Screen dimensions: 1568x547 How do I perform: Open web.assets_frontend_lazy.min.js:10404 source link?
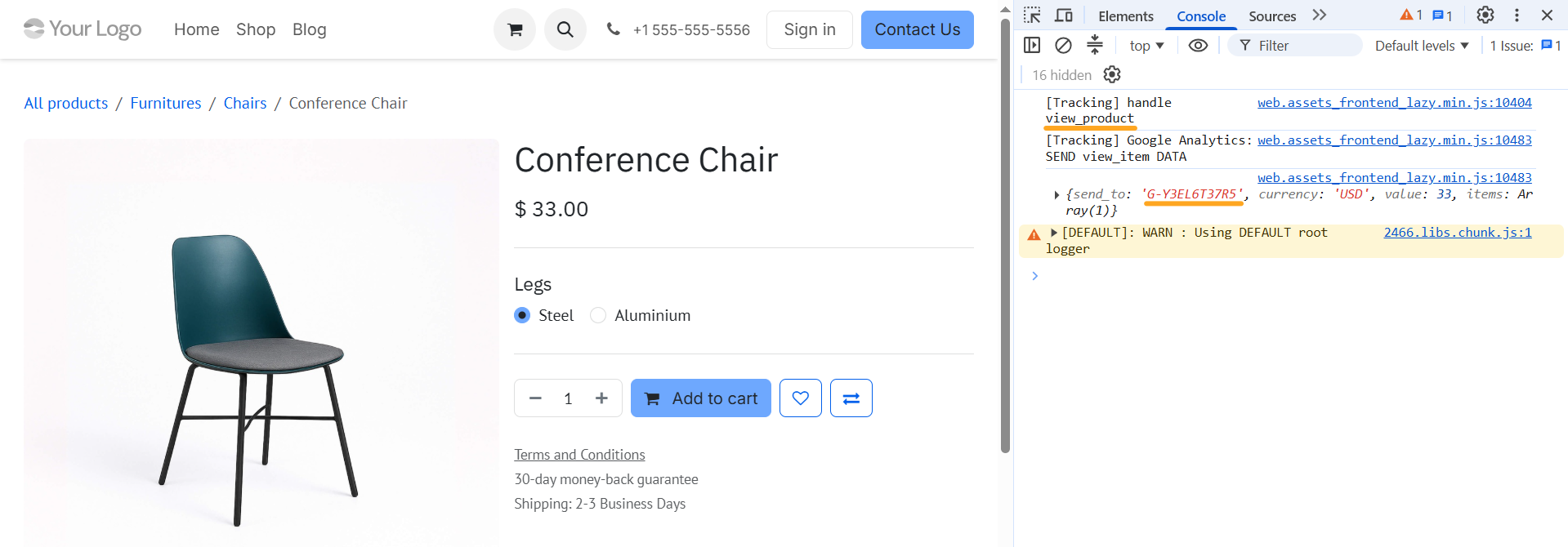1395,103
